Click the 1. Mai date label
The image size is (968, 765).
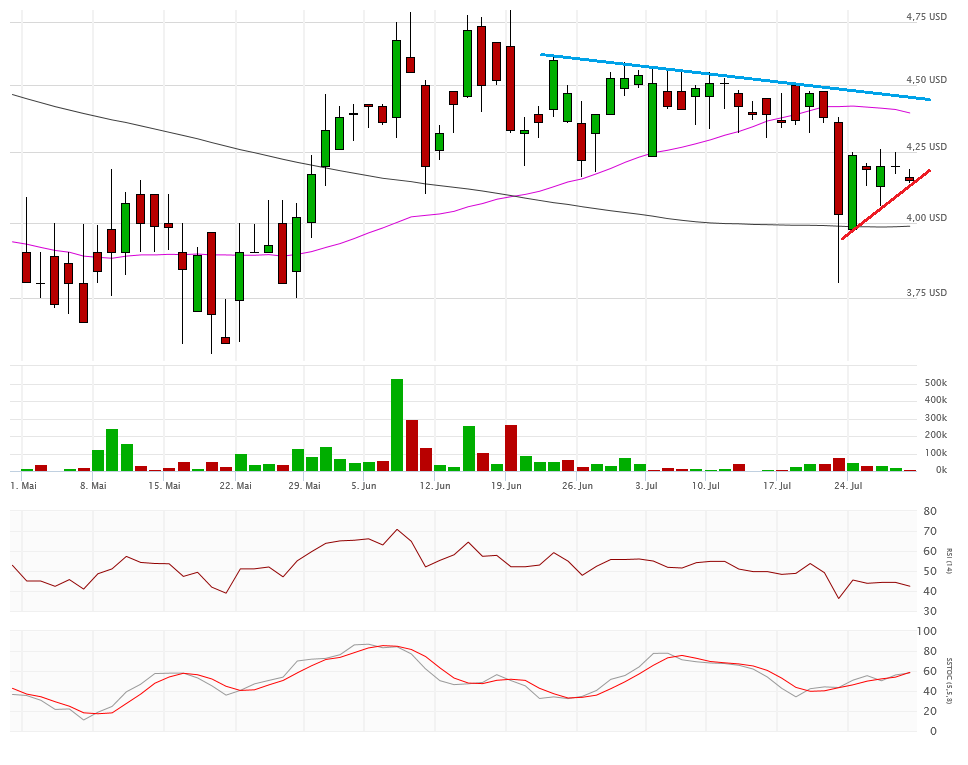point(23,486)
